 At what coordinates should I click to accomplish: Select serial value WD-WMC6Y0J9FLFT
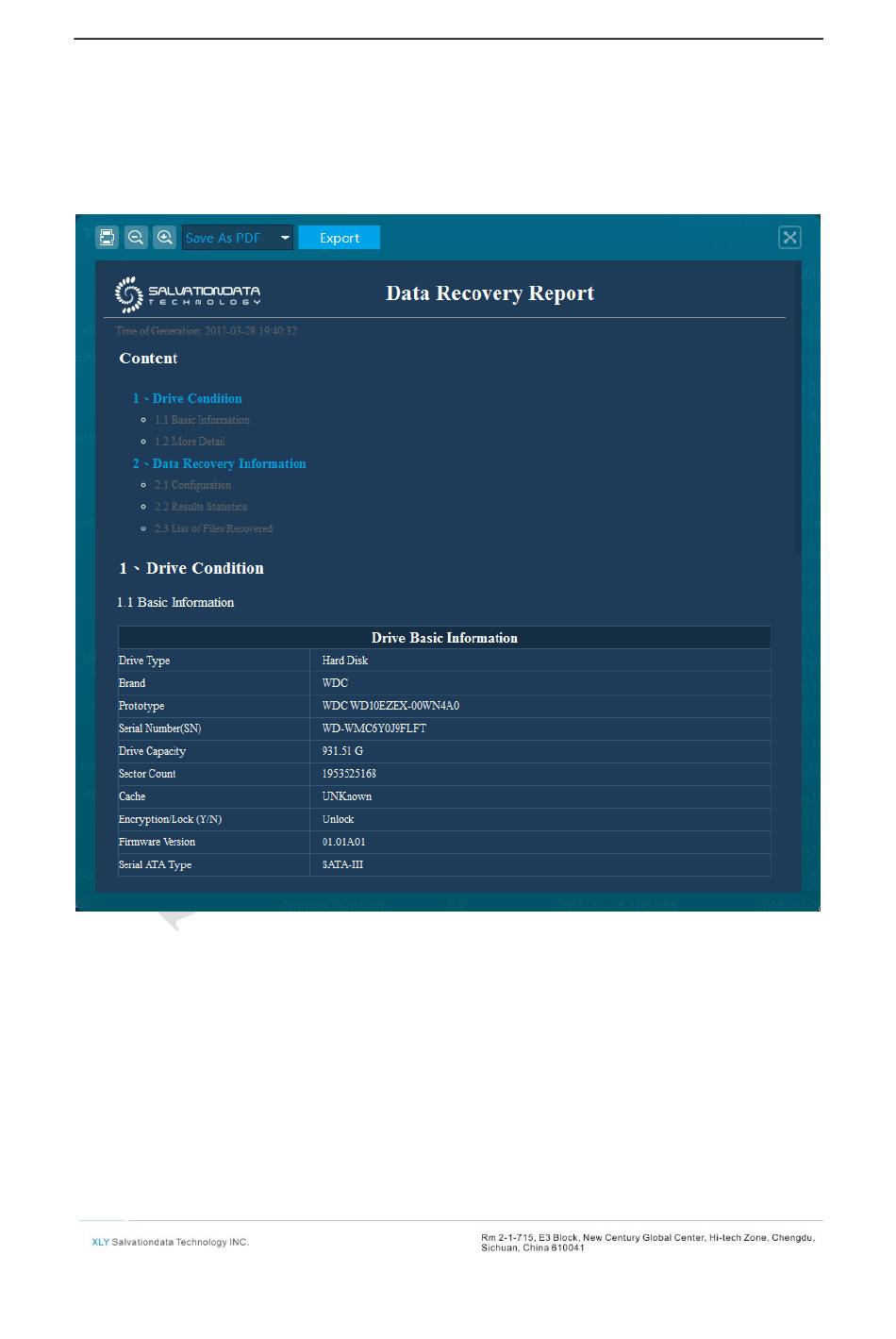374,728
